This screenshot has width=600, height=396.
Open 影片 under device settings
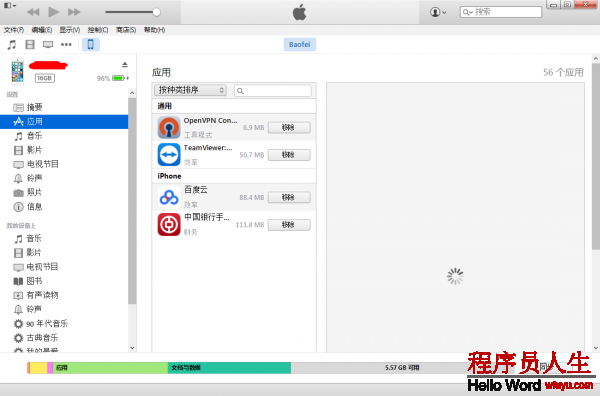click(64, 150)
